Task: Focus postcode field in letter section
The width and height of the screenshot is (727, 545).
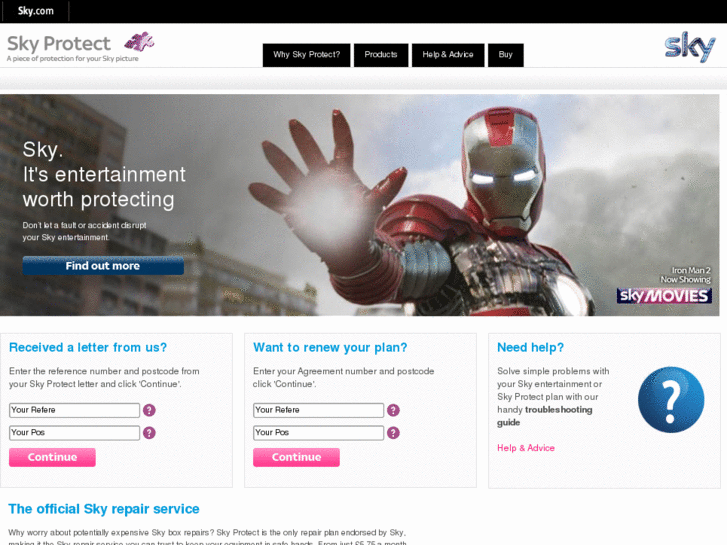Action: coord(74,433)
